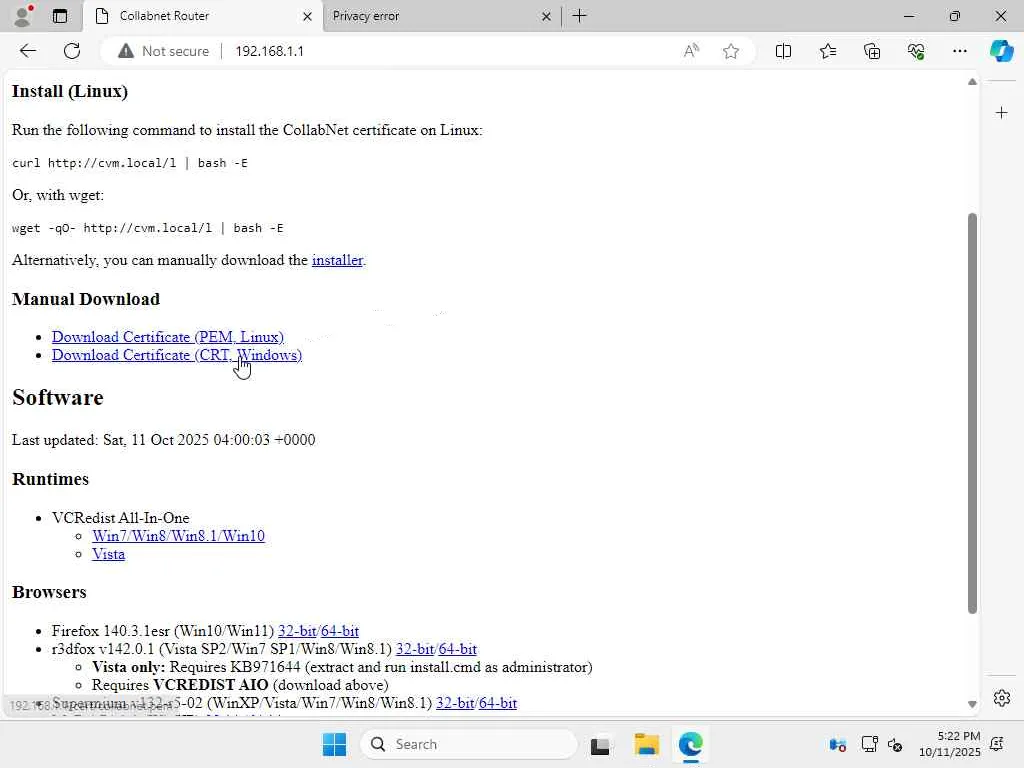Click the Install (Linux) heading

pos(70,91)
